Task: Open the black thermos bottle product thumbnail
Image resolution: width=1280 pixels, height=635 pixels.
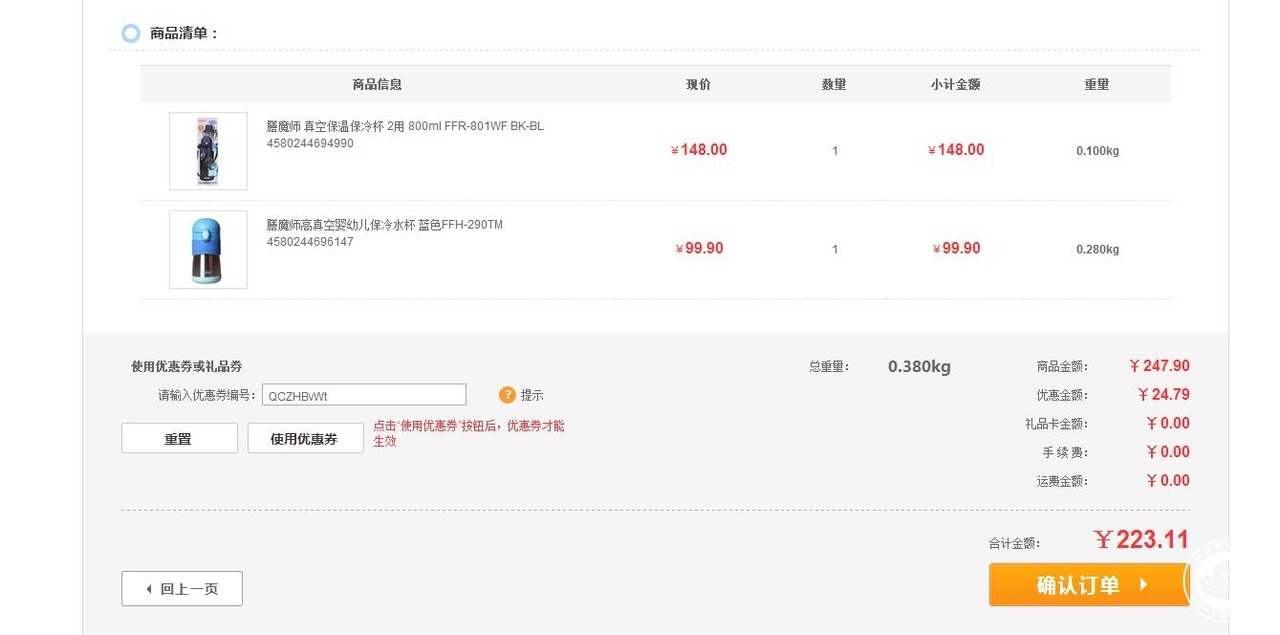Action: (208, 151)
